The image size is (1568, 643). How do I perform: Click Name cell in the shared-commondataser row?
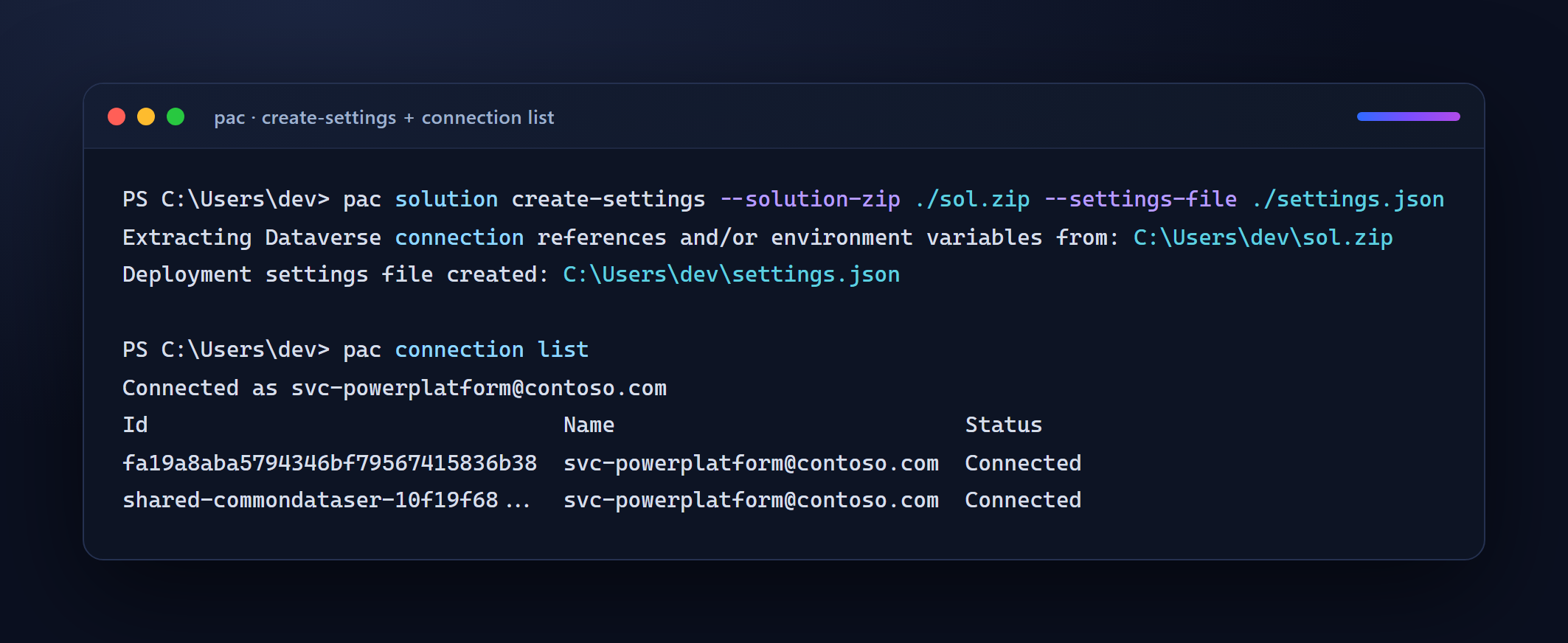751,500
